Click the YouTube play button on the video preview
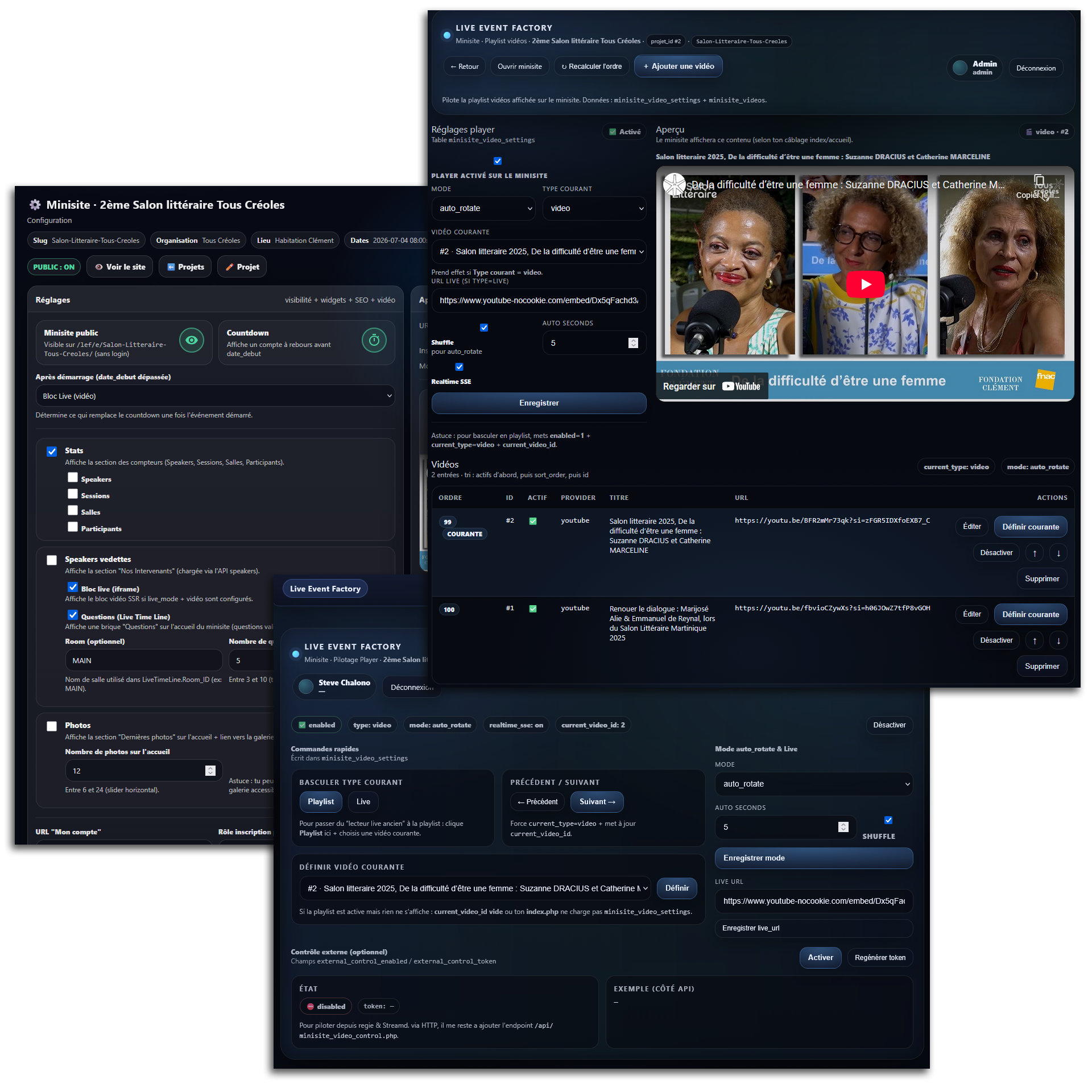Screen dimensions: 1092x1092 (865, 284)
